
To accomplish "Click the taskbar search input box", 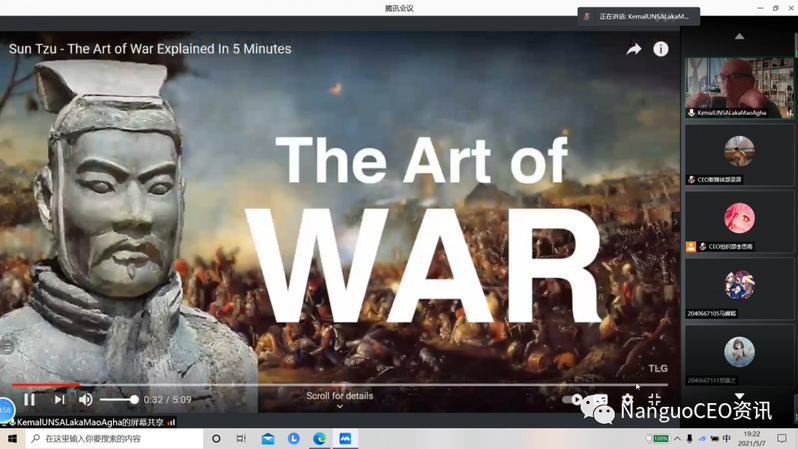I will tap(114, 438).
